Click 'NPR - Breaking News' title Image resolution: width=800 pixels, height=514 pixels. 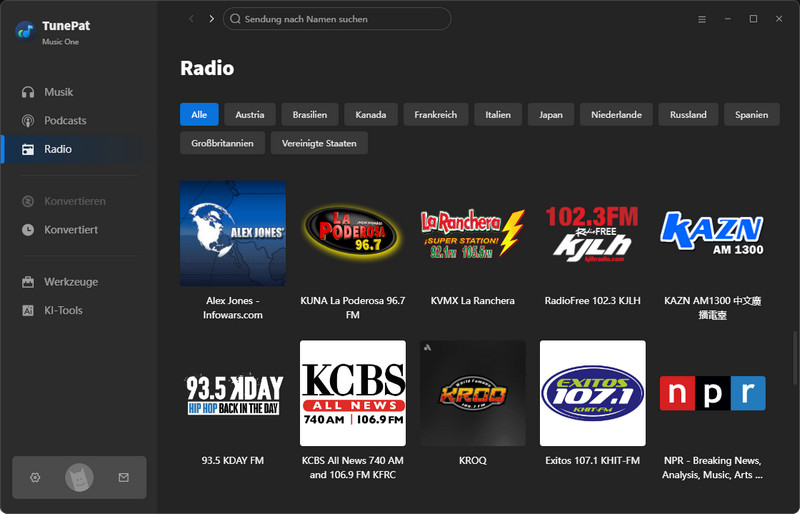coord(712,468)
